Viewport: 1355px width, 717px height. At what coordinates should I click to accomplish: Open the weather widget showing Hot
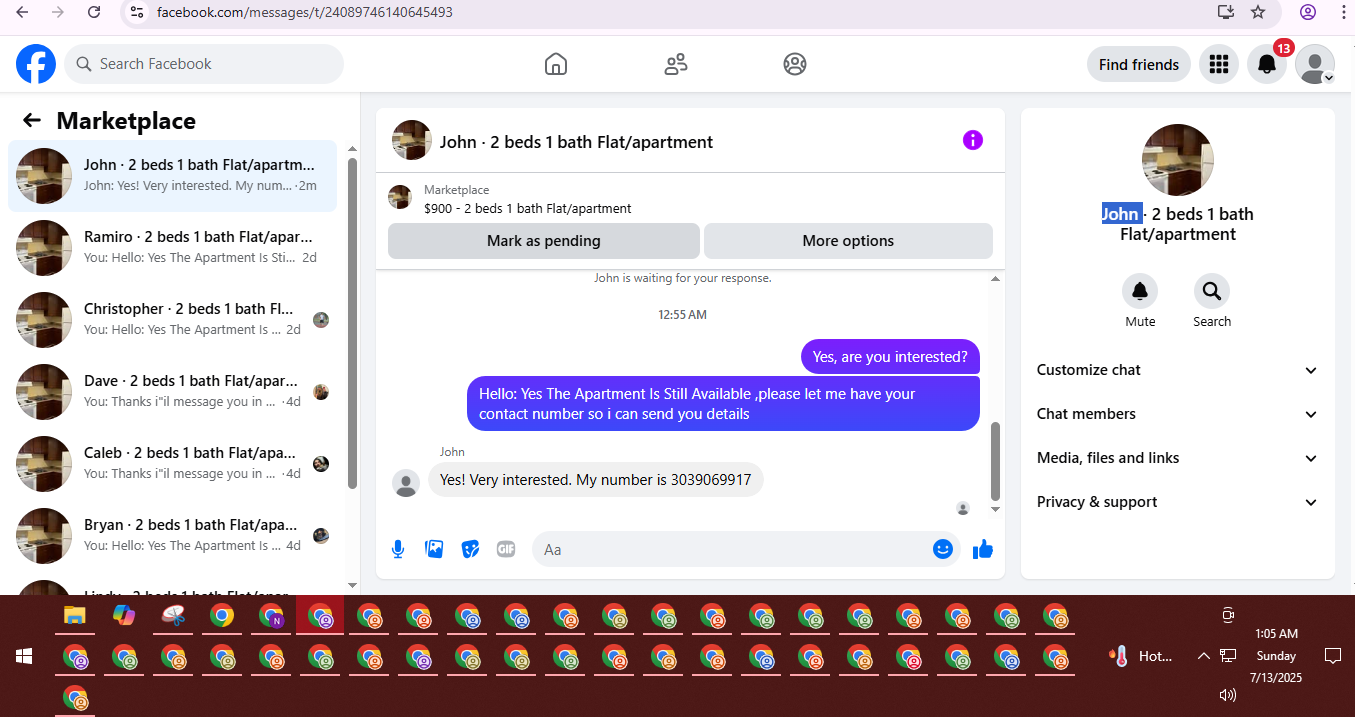[1141, 656]
